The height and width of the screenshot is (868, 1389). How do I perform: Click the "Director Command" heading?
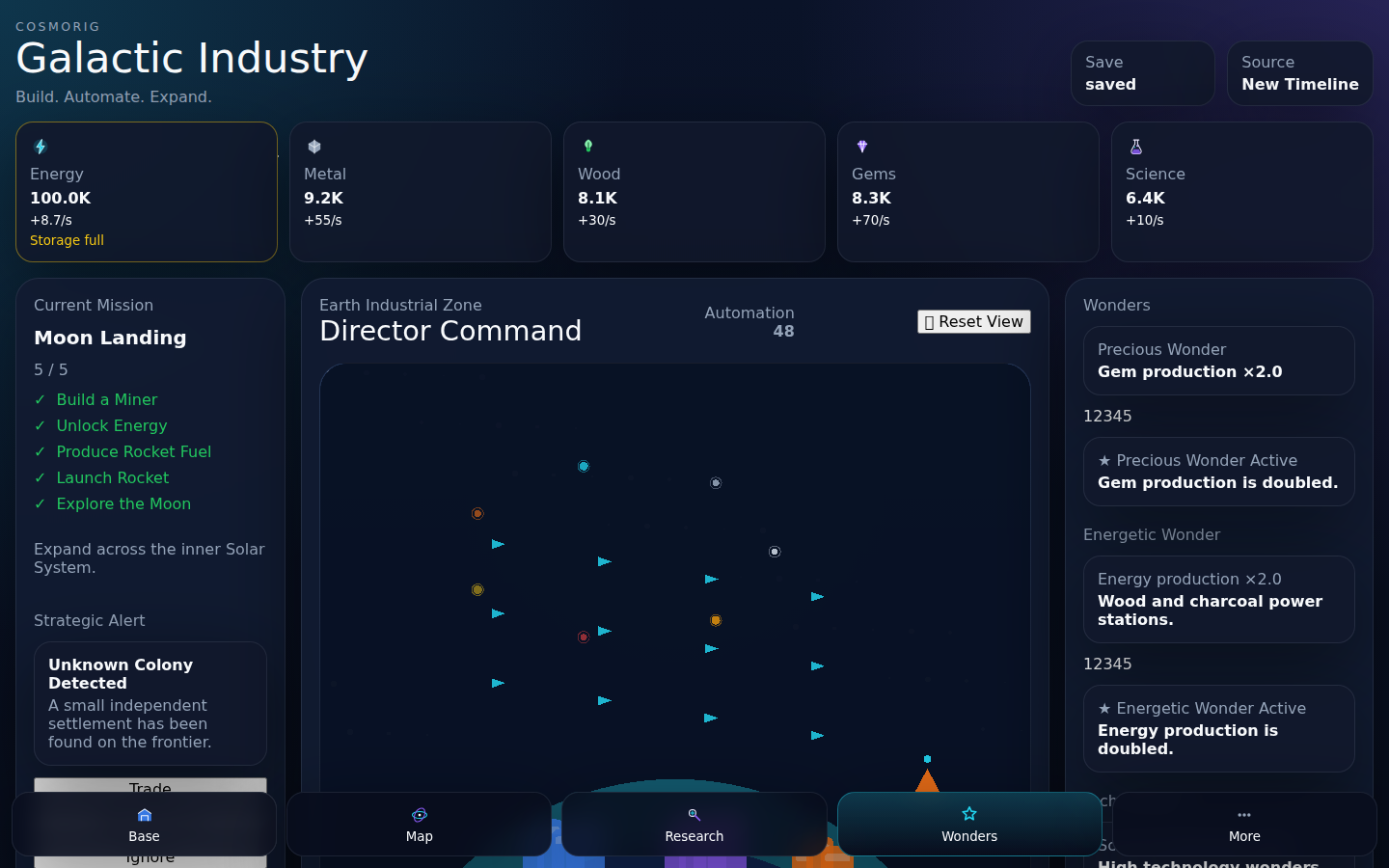(450, 331)
